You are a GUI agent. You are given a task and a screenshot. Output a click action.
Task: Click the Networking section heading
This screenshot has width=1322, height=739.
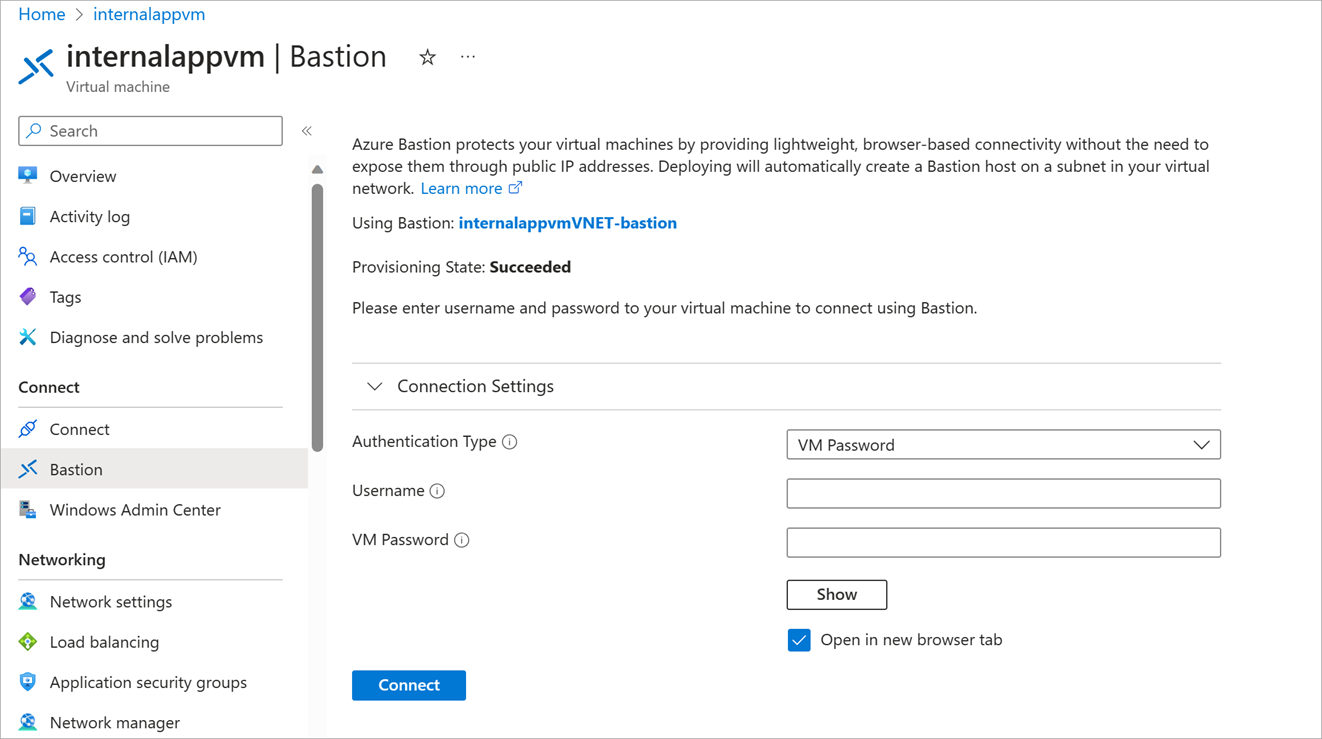(x=62, y=560)
